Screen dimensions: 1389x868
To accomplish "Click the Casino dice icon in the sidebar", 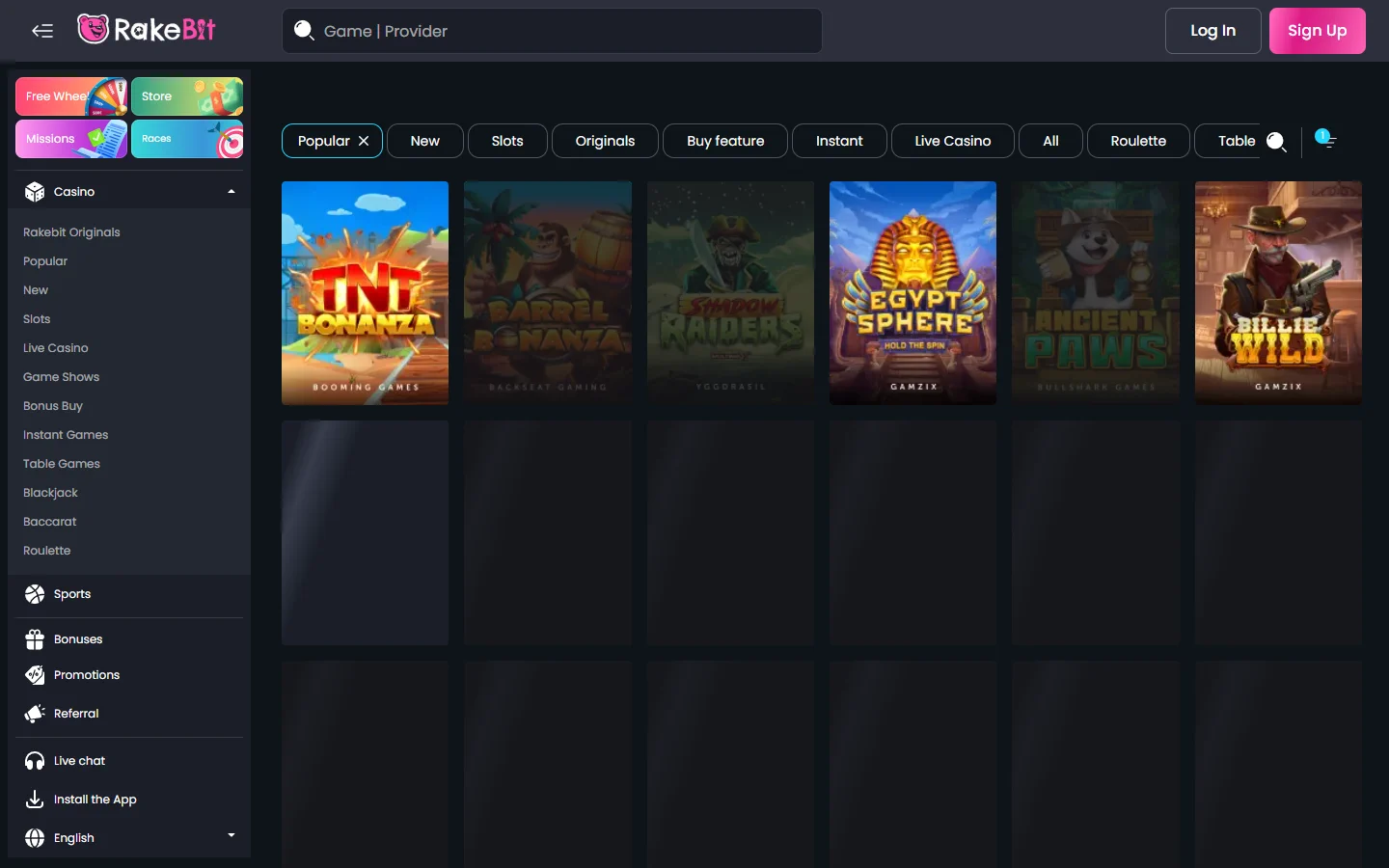I will click(x=35, y=192).
